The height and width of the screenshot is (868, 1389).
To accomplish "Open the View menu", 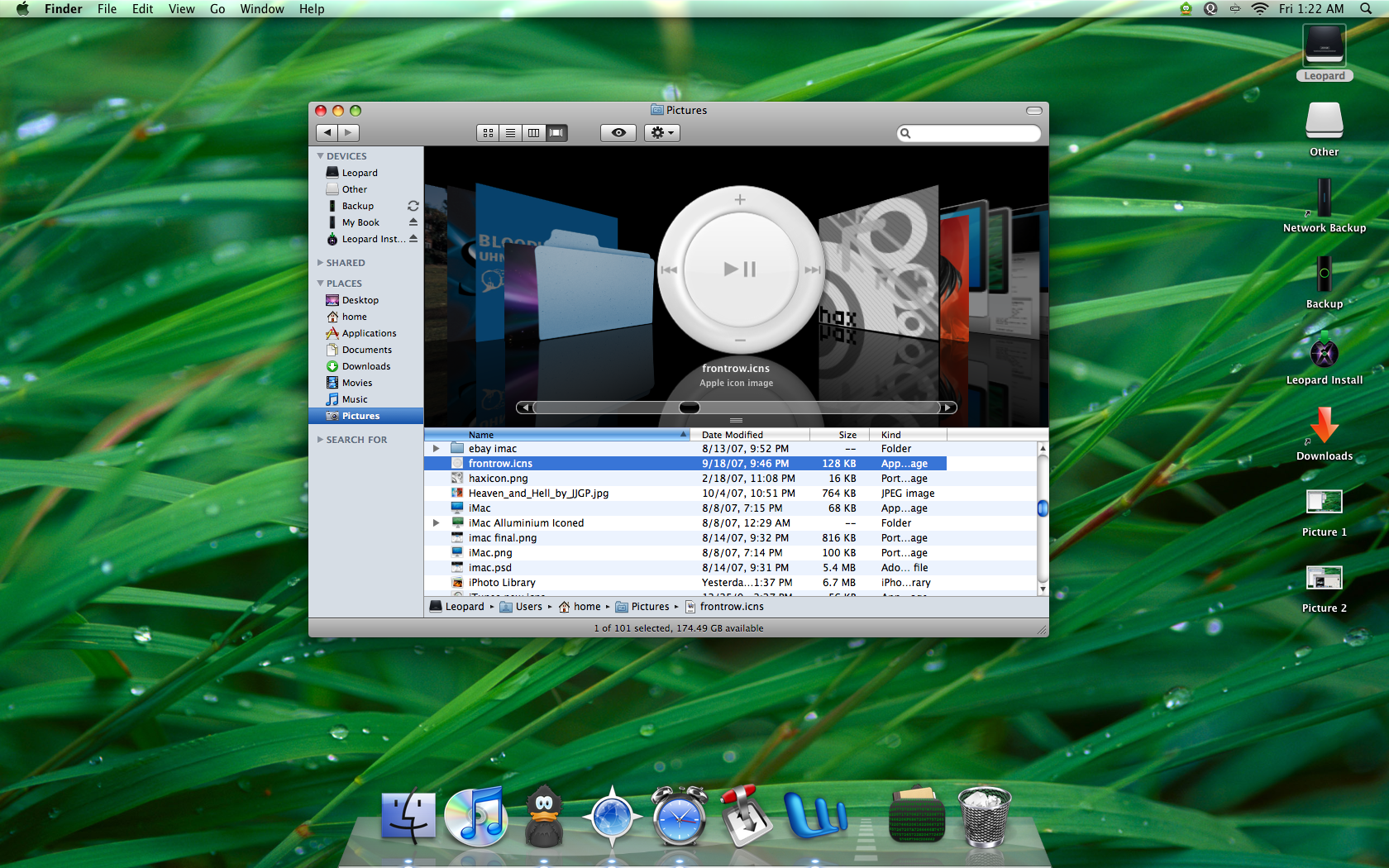I will (181, 9).
